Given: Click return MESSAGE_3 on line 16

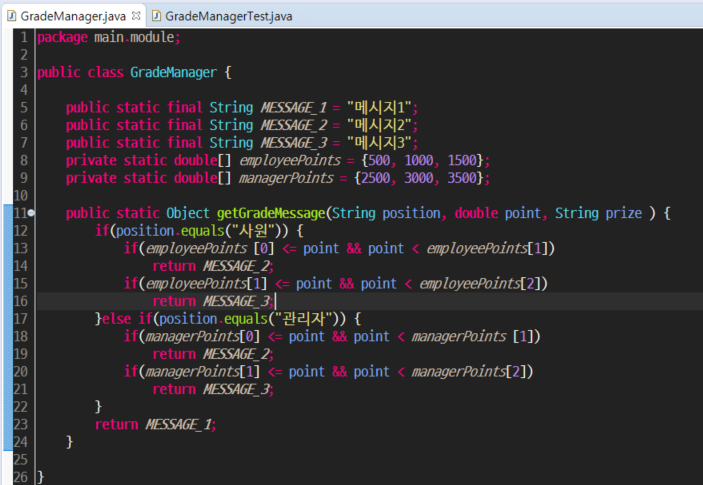Looking at the screenshot, I should 213,301.
